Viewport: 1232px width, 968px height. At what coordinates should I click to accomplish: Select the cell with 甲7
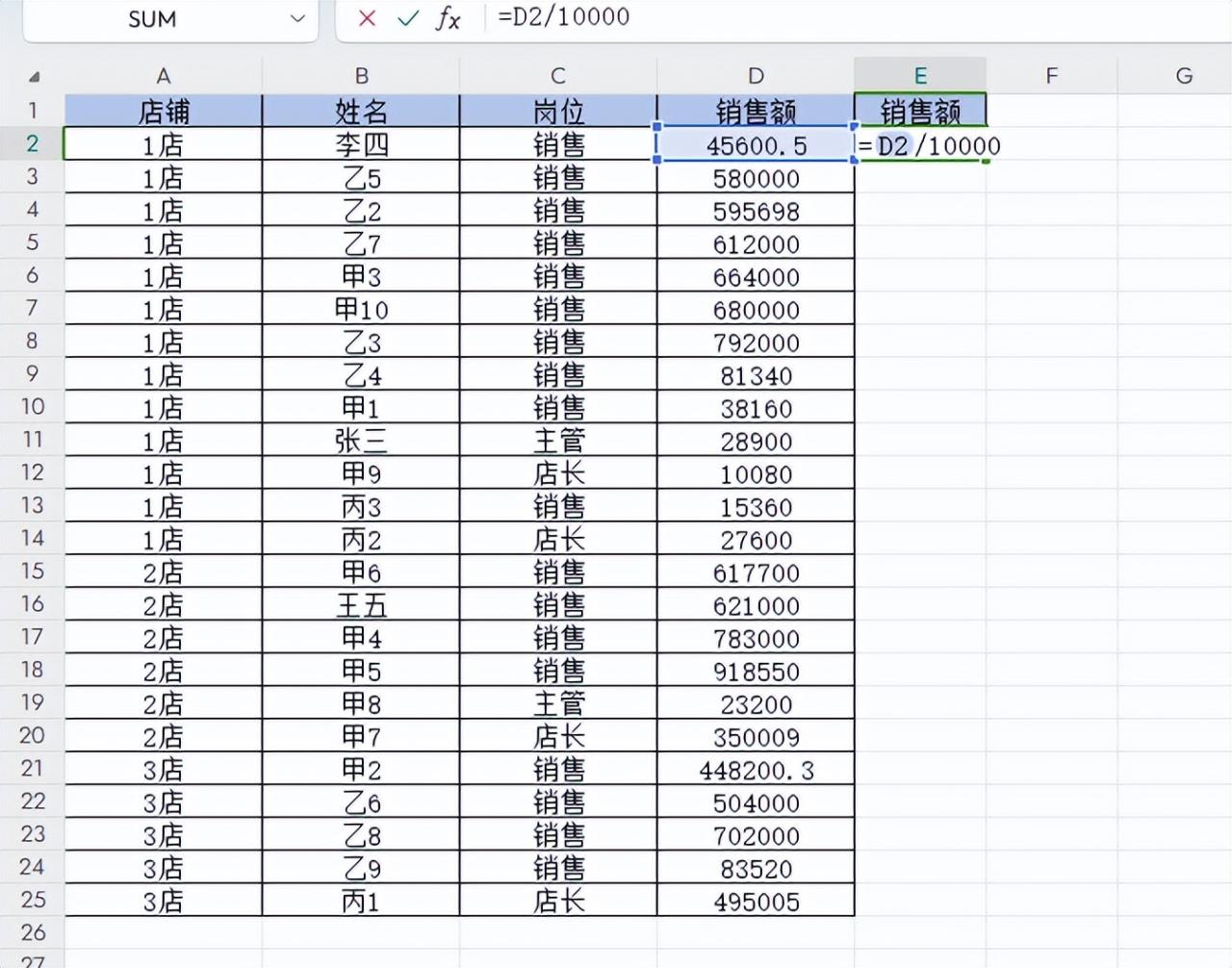pos(361,736)
